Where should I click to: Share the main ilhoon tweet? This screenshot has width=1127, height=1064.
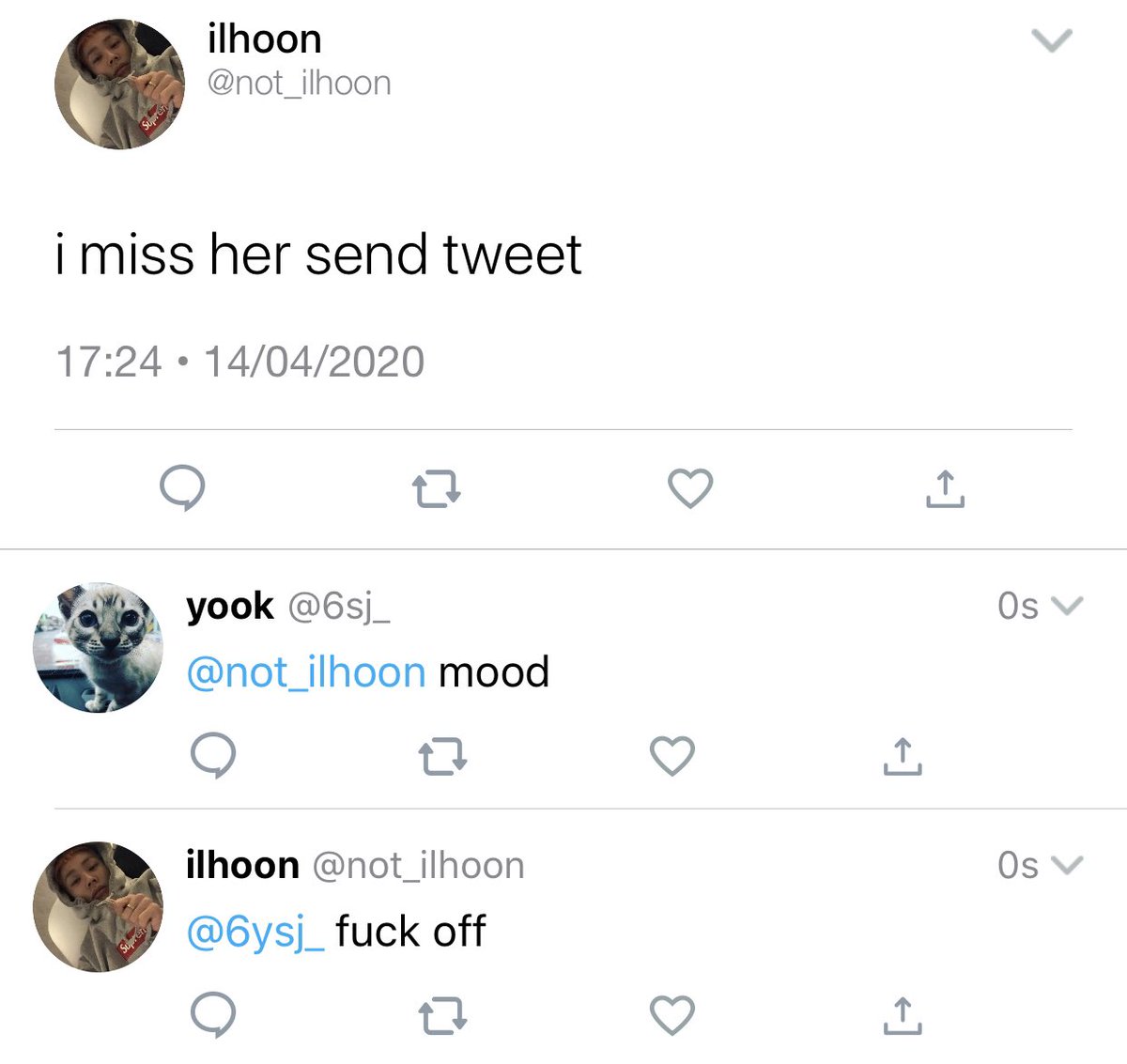945,488
